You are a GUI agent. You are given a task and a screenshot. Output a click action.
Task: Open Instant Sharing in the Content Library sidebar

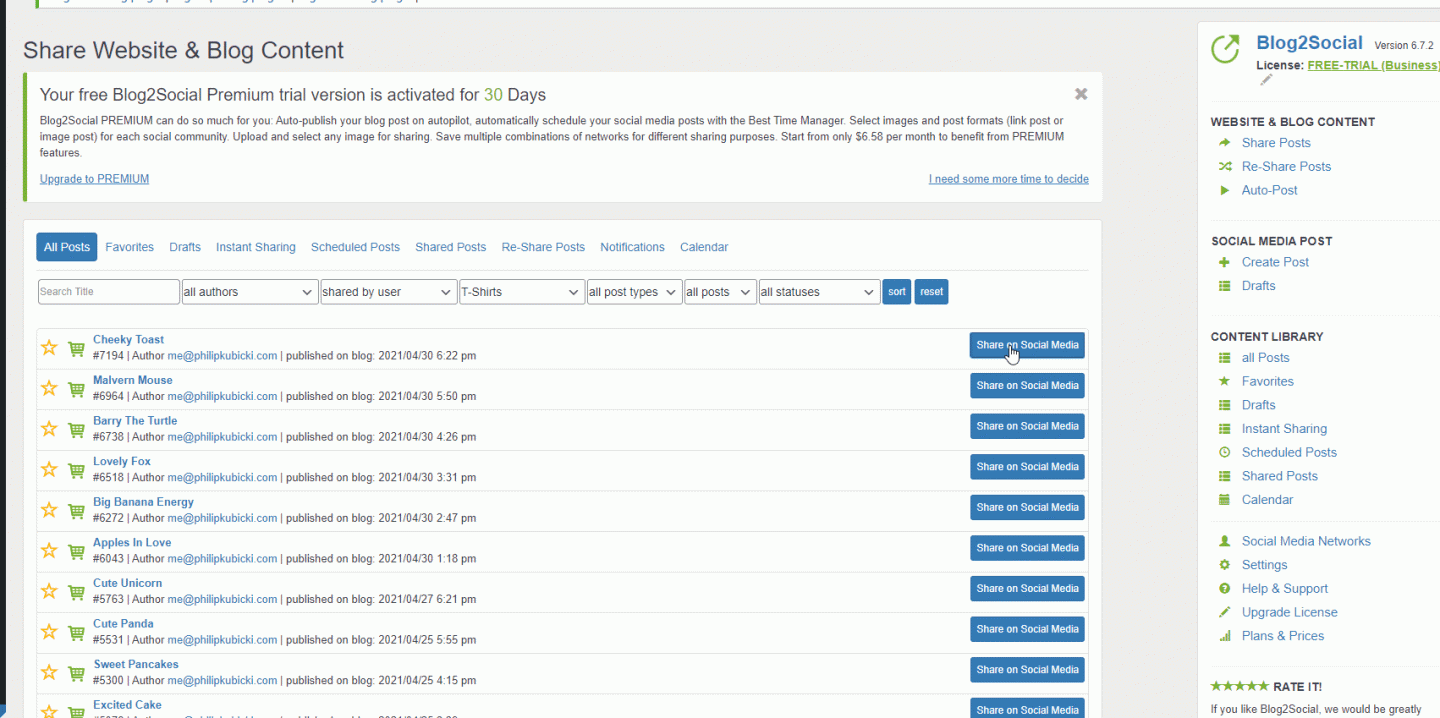pyautogui.click(x=1284, y=429)
